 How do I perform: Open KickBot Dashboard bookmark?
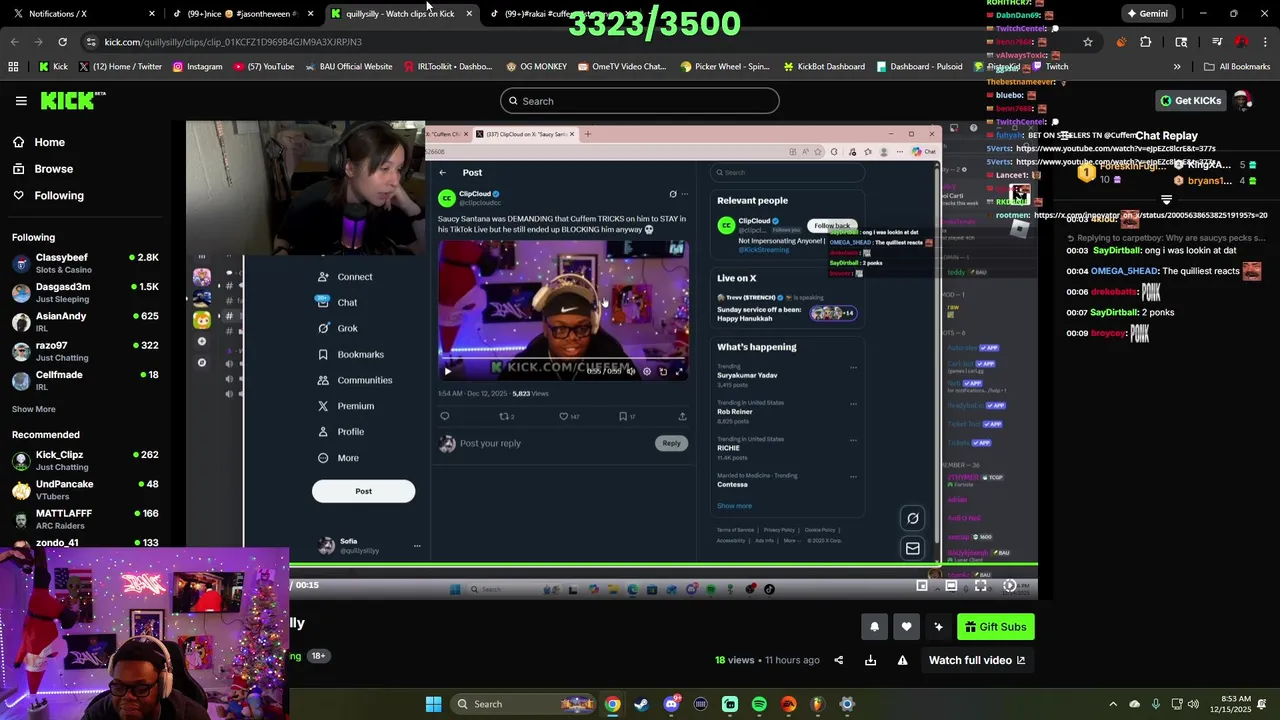tap(824, 67)
